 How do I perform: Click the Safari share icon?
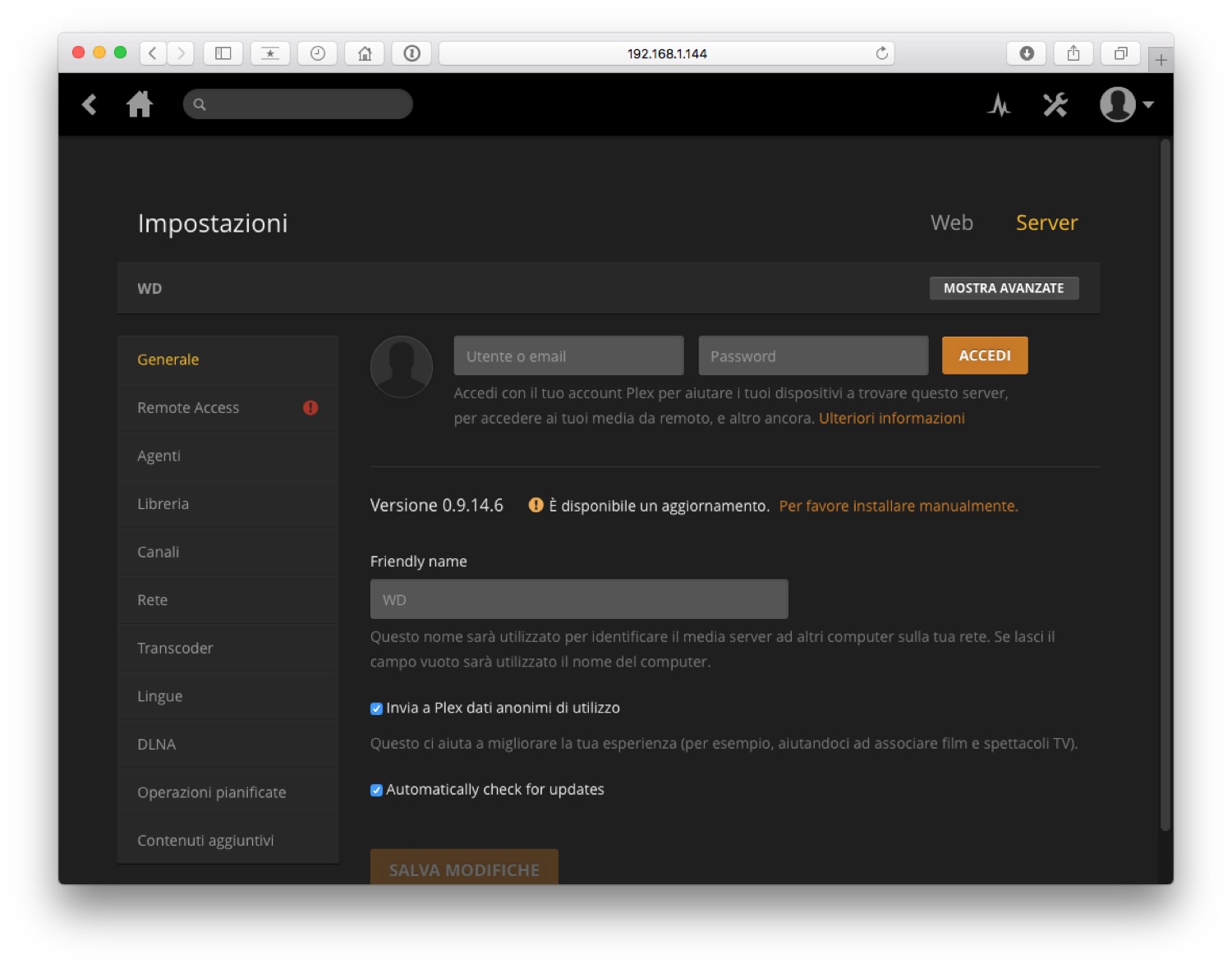pos(1073,53)
